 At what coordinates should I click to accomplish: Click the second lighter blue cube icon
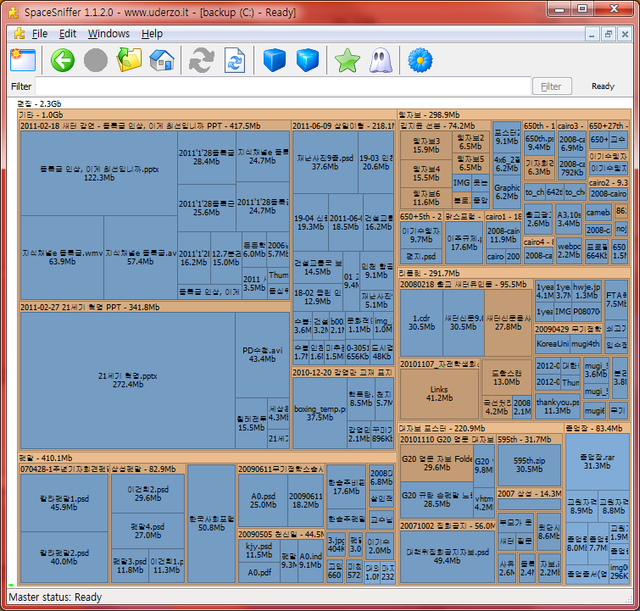(x=307, y=60)
